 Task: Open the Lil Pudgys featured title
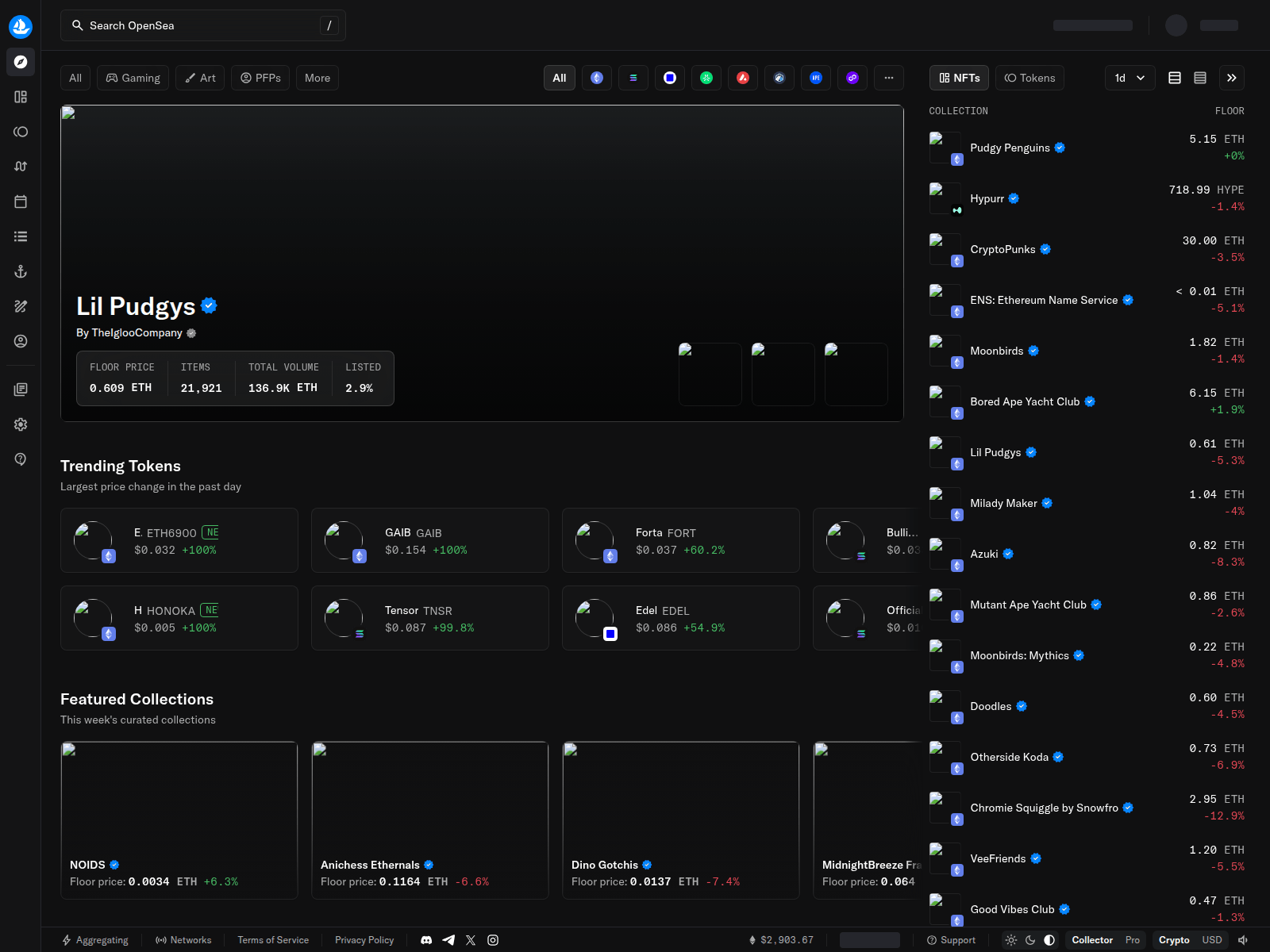tap(136, 306)
